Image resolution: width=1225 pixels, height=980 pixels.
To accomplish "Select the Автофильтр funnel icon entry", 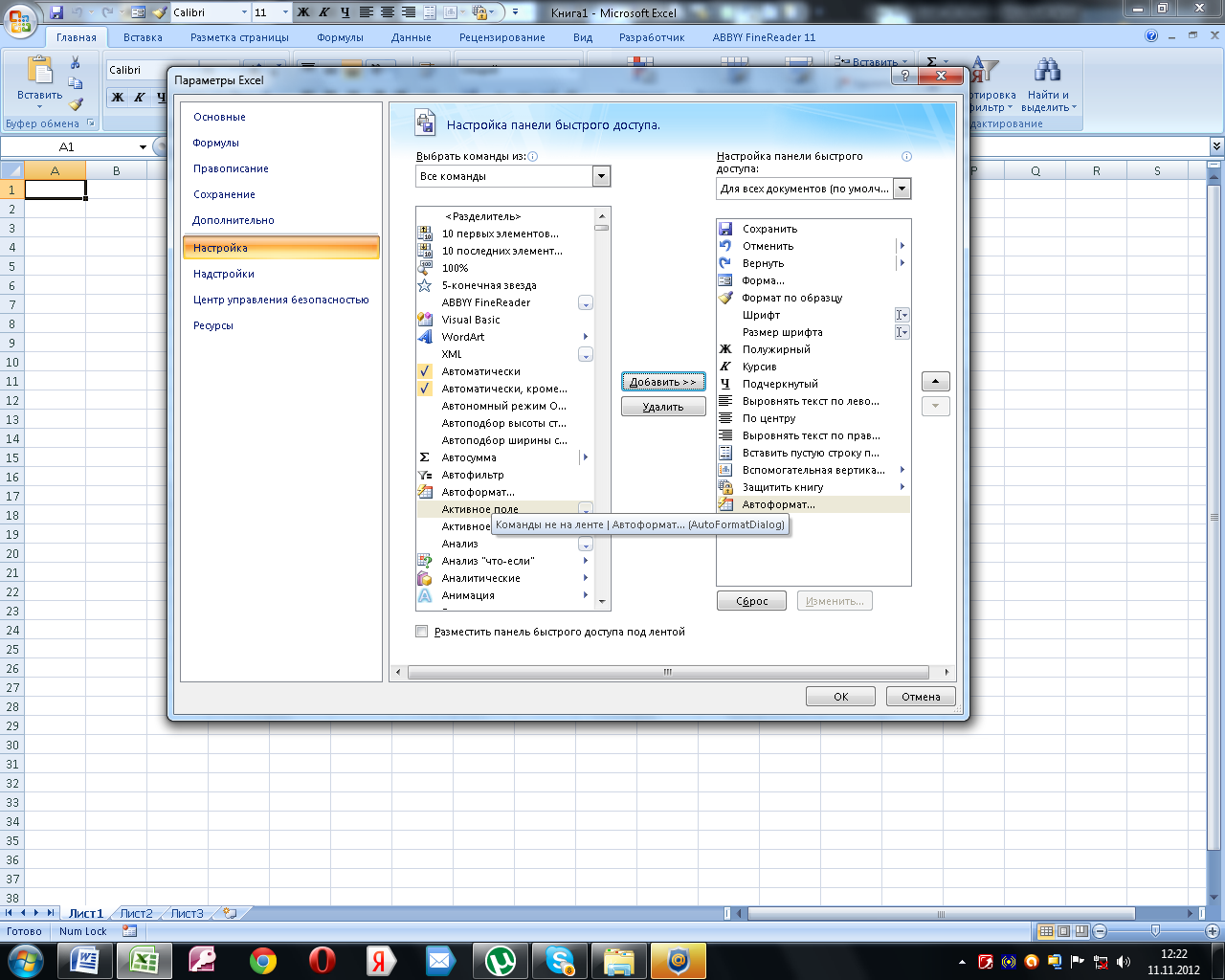I will pyautogui.click(x=425, y=475).
